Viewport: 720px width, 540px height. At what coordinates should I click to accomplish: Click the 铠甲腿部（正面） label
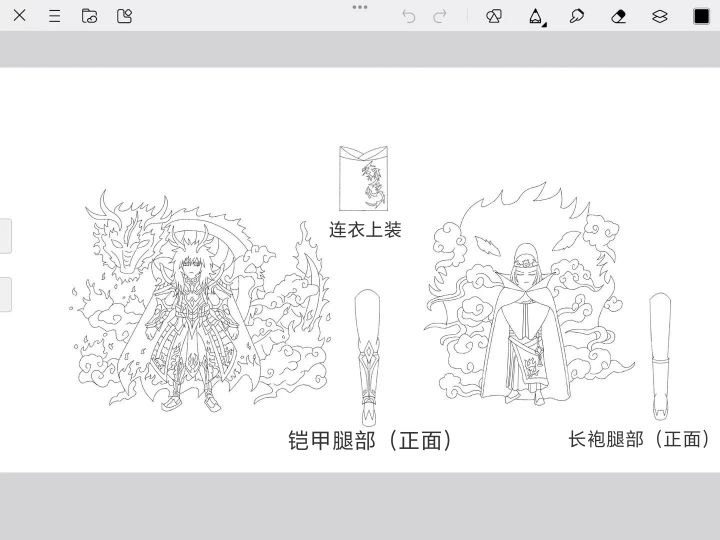tap(370, 440)
